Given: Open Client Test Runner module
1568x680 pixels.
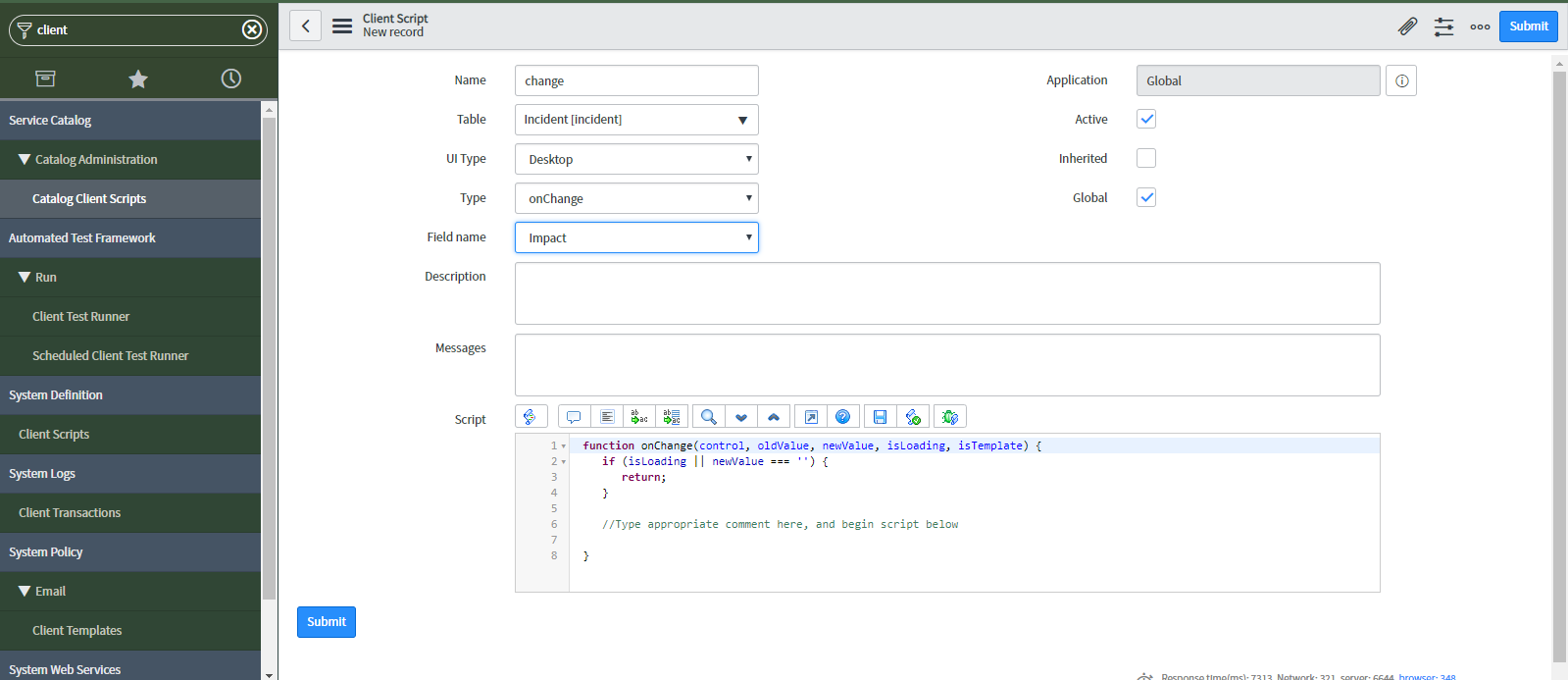Looking at the screenshot, I should tap(130, 316).
